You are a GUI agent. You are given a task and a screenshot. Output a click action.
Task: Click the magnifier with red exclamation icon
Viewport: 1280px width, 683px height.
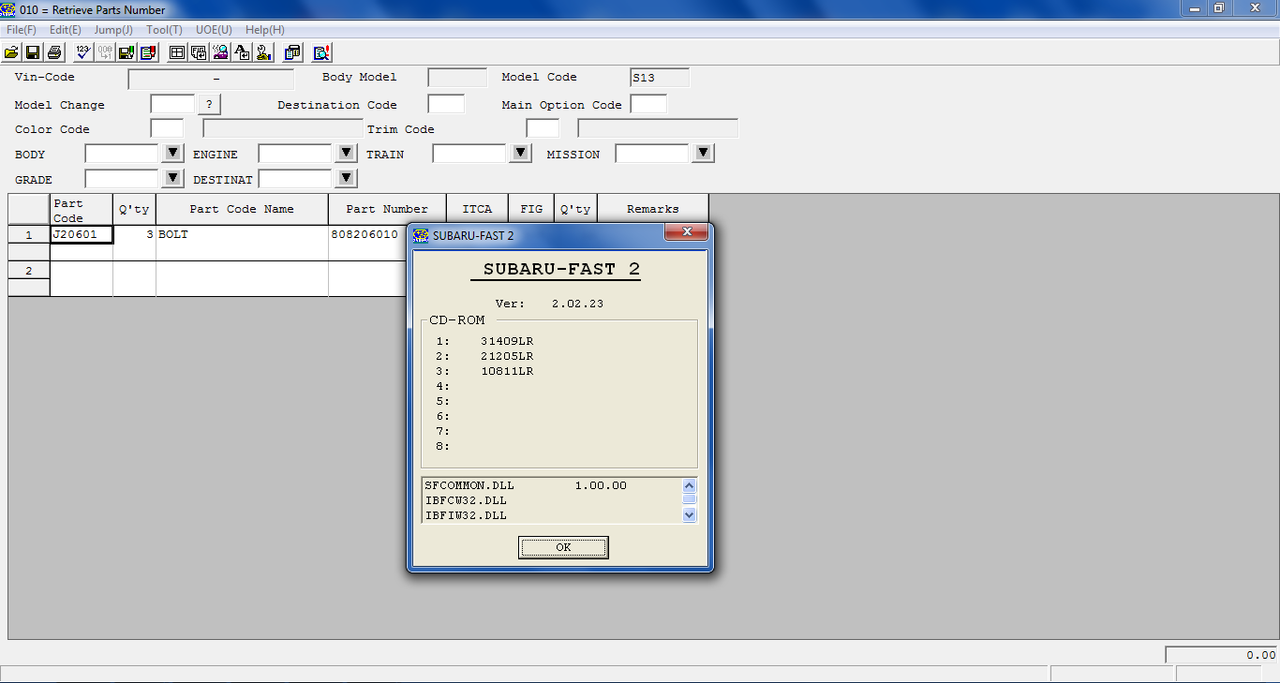(x=322, y=52)
